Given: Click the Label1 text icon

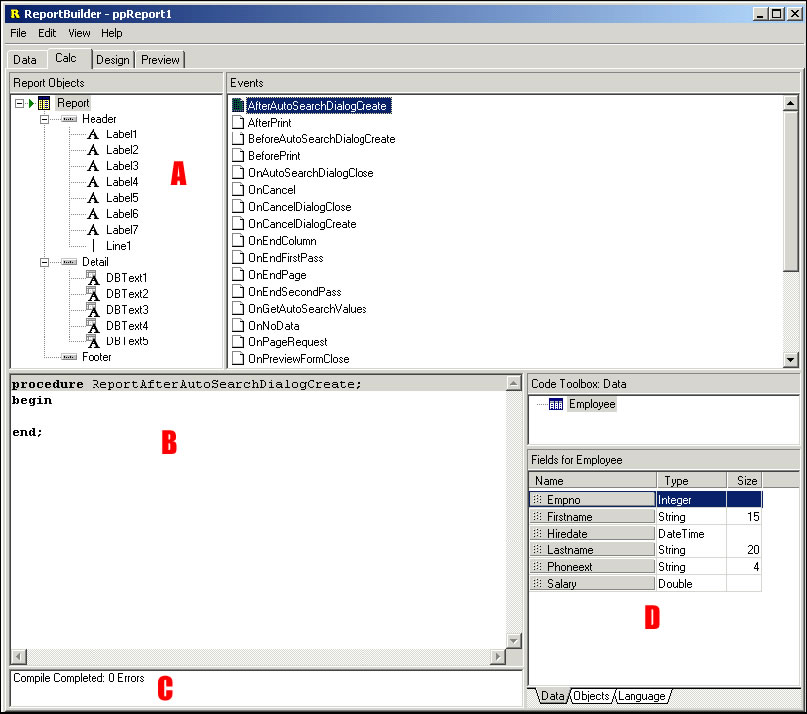Looking at the screenshot, I should tap(93, 134).
